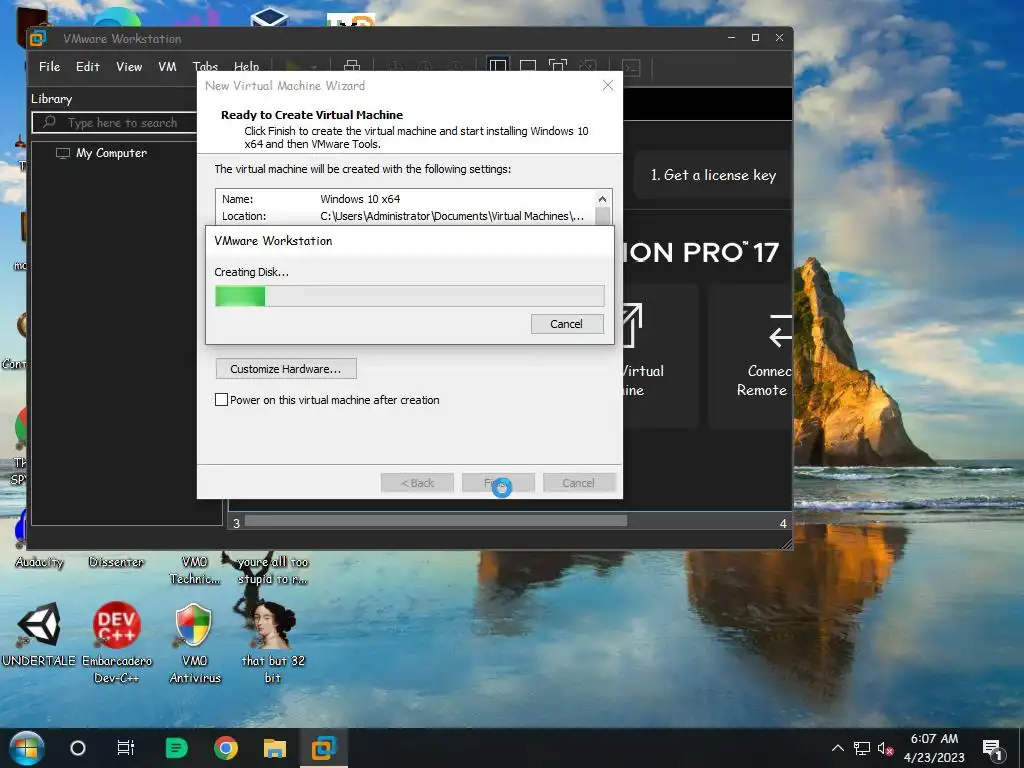
Task: Open Google Chrome from the taskbar
Action: 226,748
